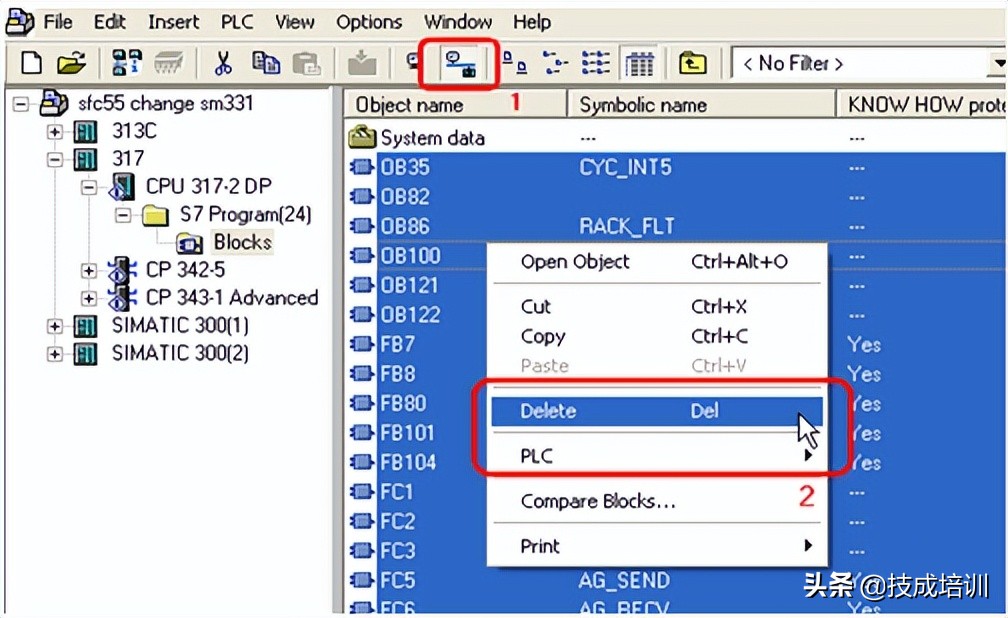The image size is (1008, 618).
Task: Select the FB80 block
Action: 403,404
